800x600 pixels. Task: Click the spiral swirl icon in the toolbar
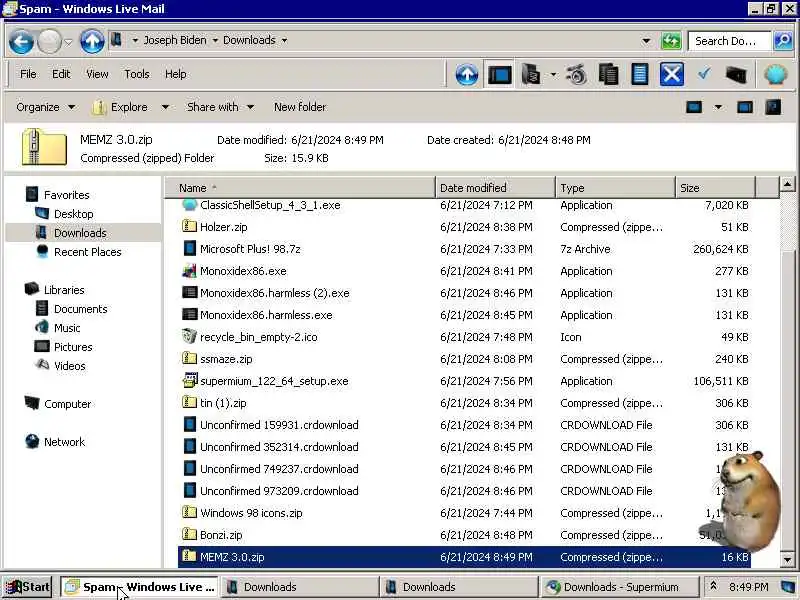coord(577,76)
